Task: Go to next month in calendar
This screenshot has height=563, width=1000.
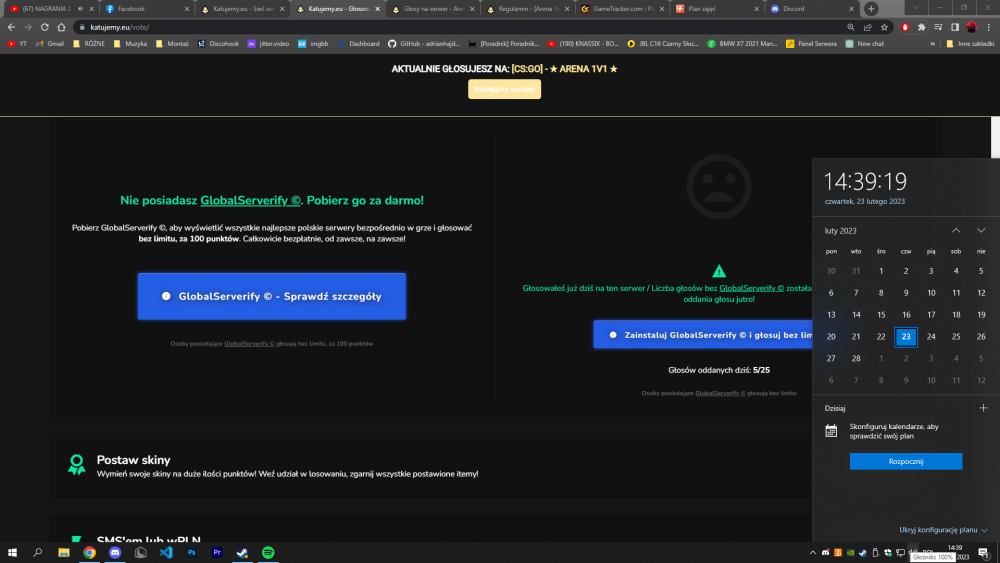Action: tap(981, 230)
